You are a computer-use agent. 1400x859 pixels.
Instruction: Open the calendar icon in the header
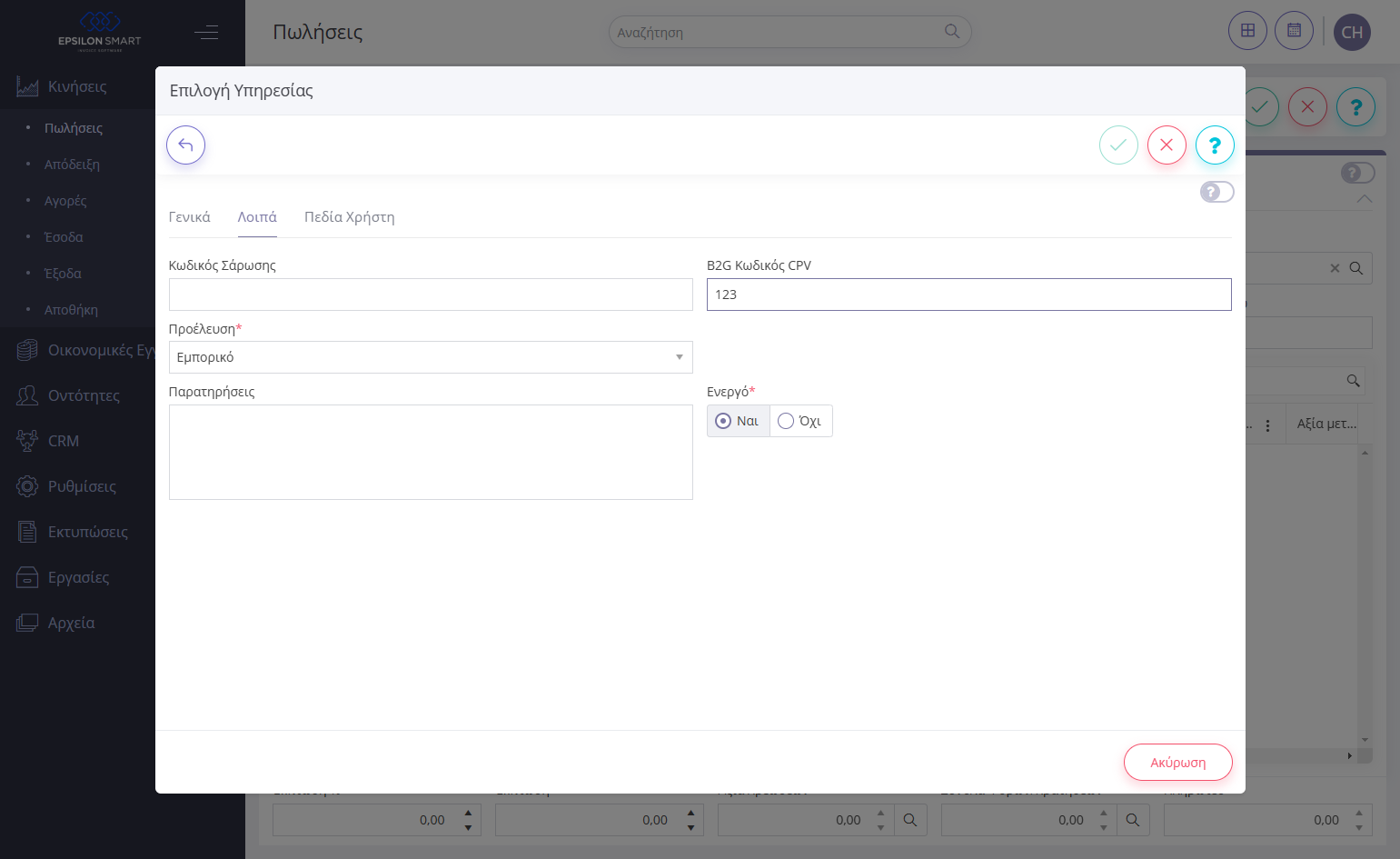click(1294, 31)
